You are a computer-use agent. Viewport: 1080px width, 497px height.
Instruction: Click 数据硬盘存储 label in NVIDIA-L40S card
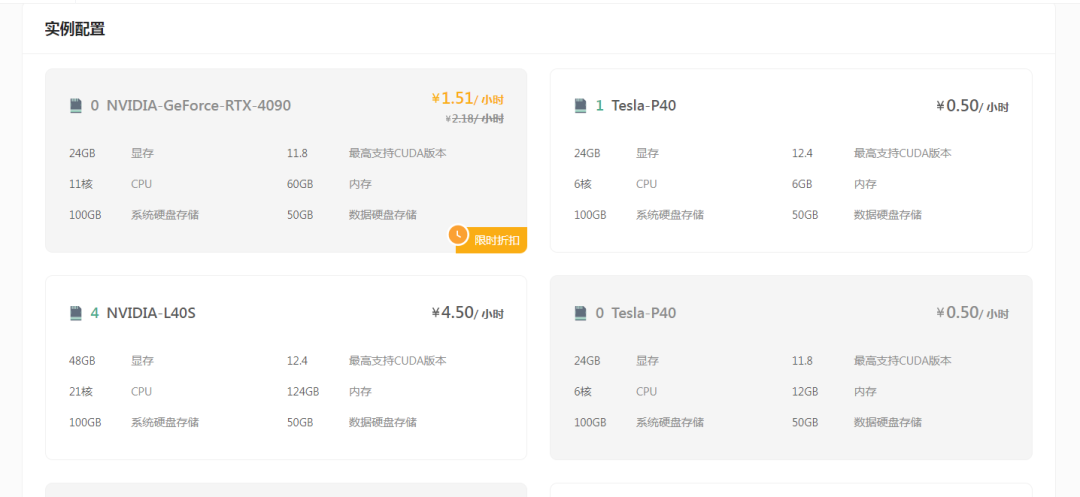coord(382,422)
